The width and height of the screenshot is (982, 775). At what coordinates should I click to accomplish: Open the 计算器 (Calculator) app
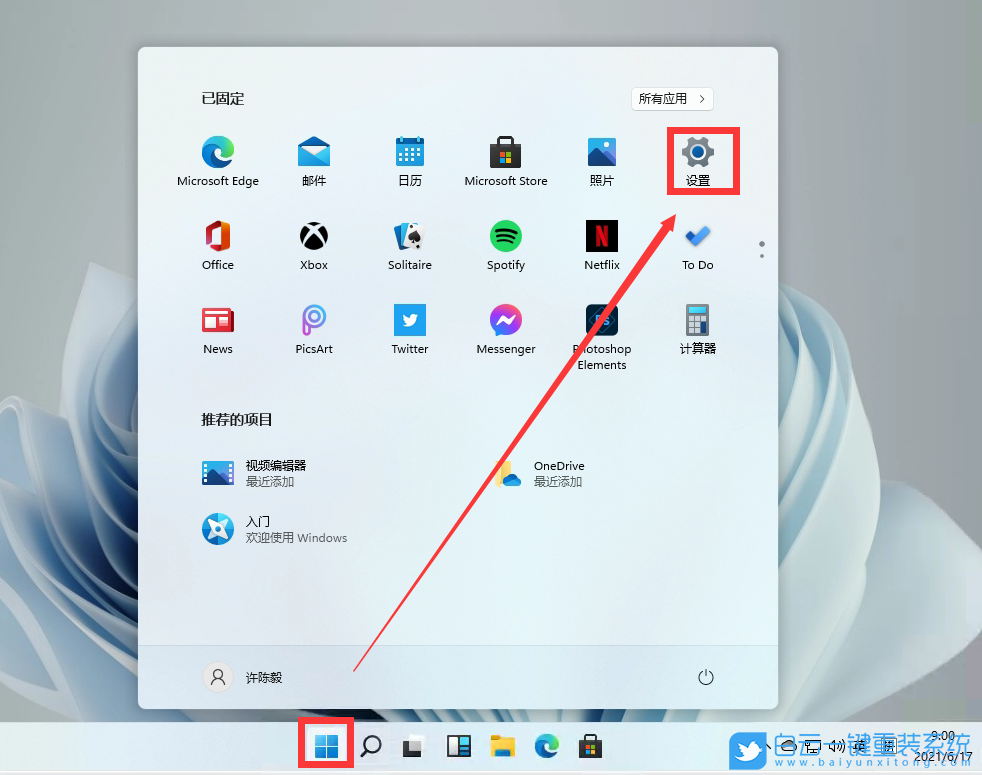[x=697, y=323]
